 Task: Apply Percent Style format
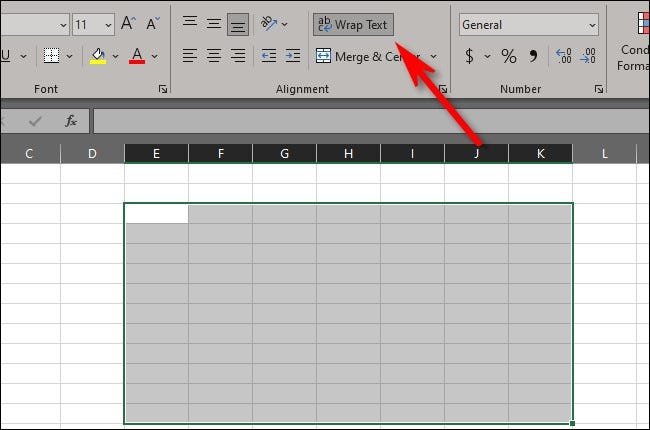point(509,56)
